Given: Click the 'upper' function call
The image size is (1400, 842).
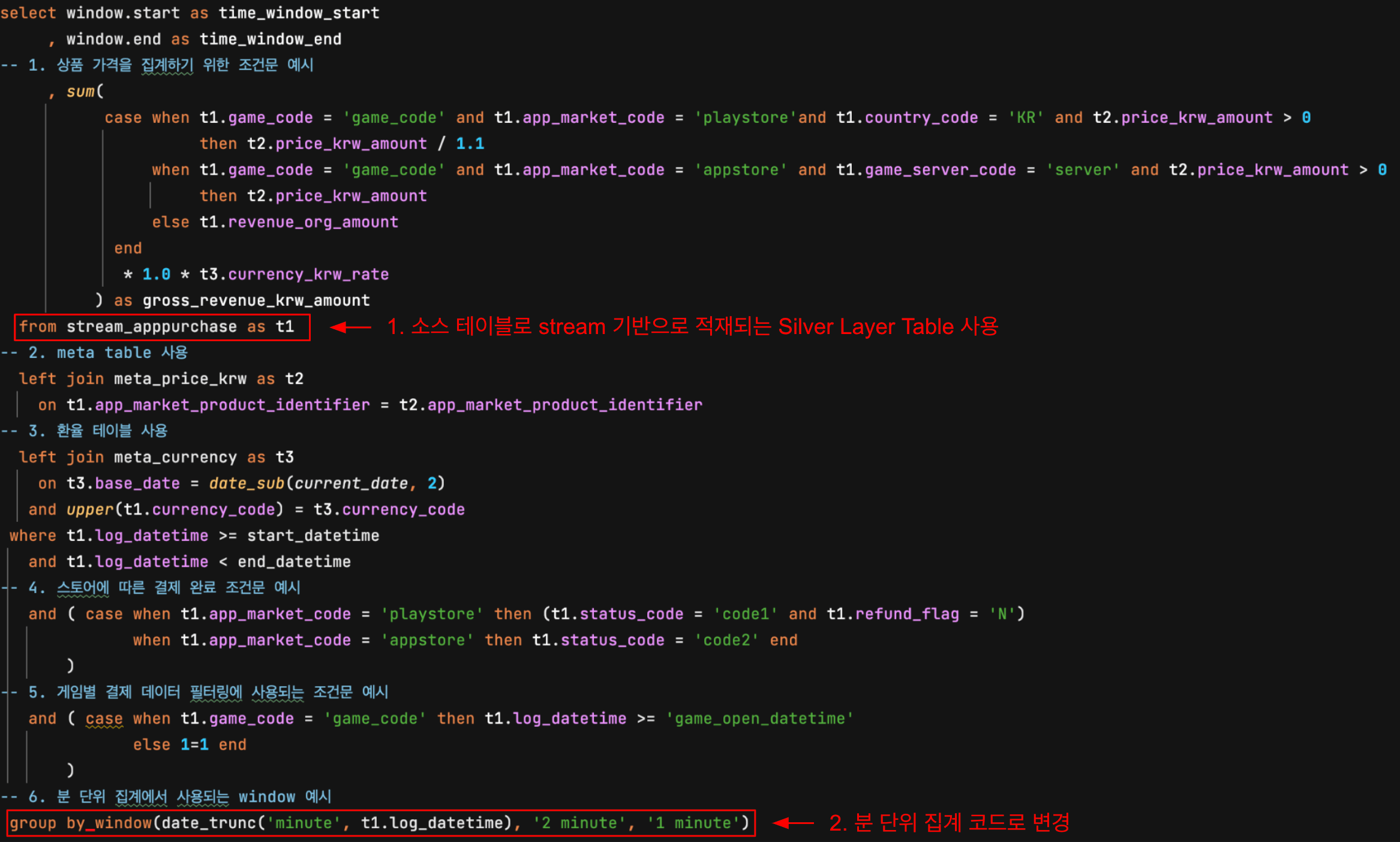Looking at the screenshot, I should [90, 509].
